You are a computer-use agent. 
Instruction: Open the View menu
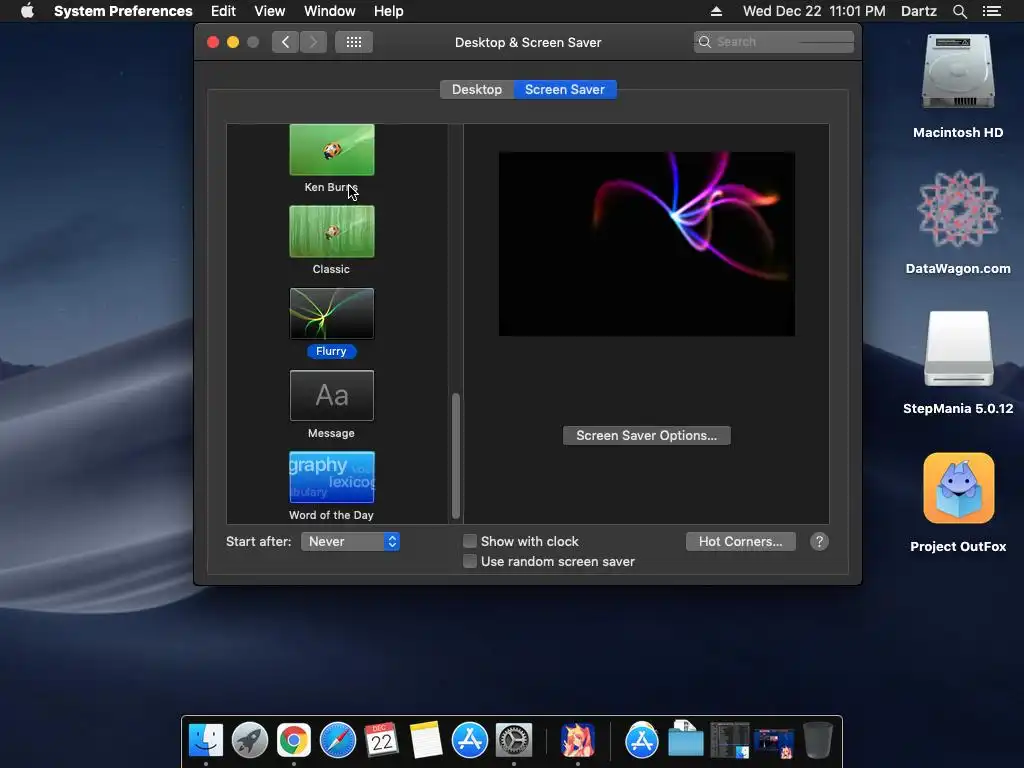tap(269, 11)
